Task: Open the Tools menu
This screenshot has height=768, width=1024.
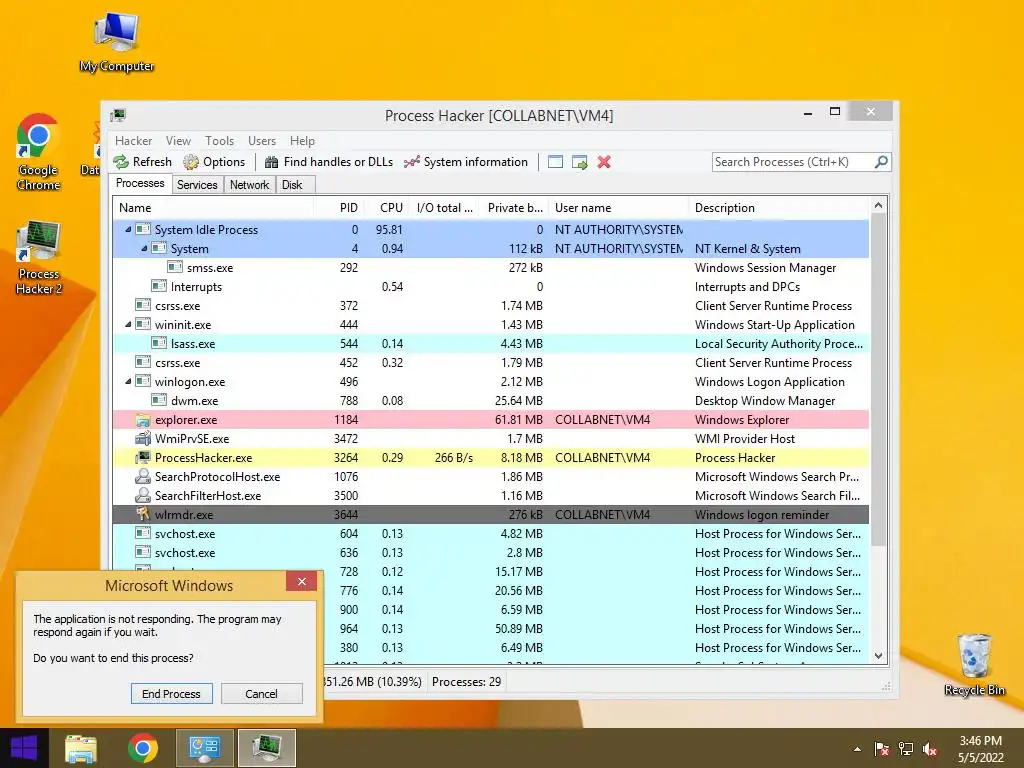Action: click(x=219, y=141)
